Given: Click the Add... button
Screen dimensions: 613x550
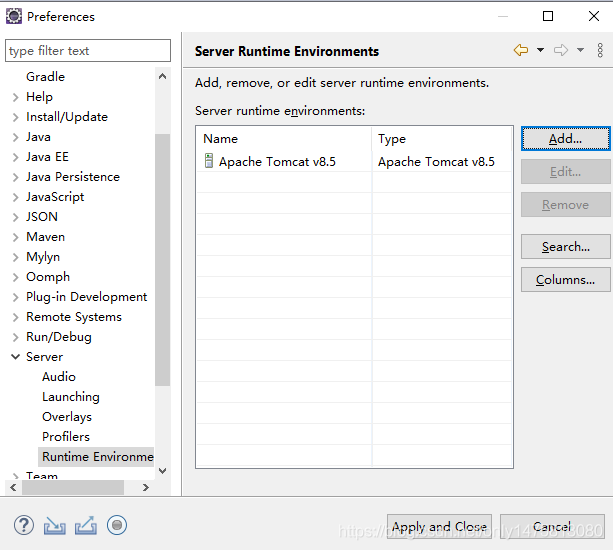Looking at the screenshot, I should click(x=565, y=139).
